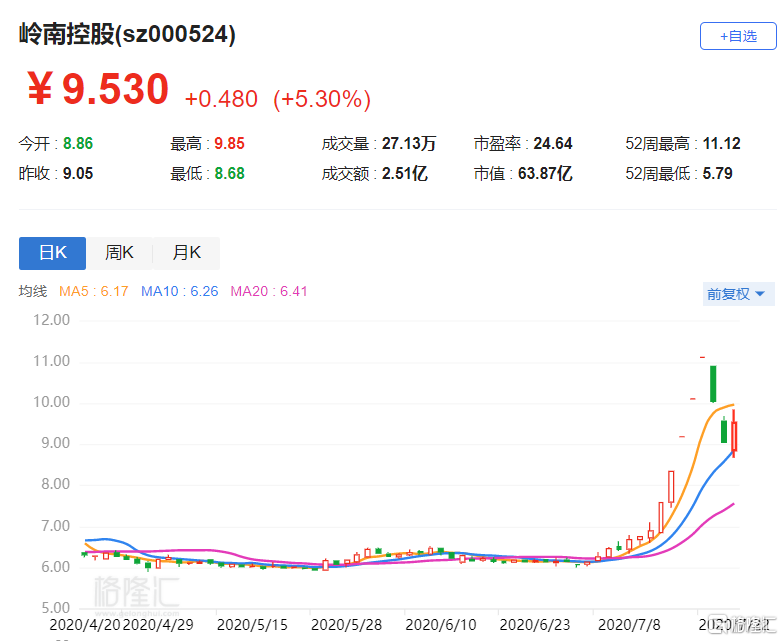Click the stock title 岭南控股(sz000524)
The height and width of the screenshot is (641, 783).
click(x=127, y=34)
